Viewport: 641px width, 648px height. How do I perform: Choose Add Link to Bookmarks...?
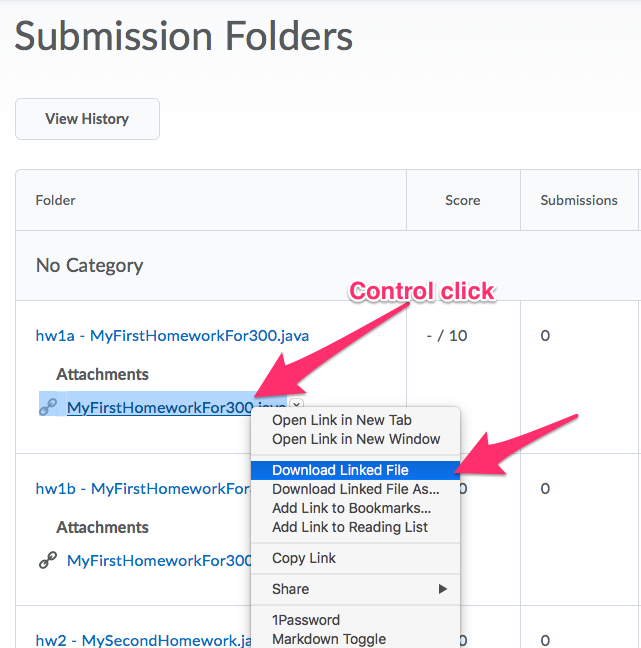point(351,508)
